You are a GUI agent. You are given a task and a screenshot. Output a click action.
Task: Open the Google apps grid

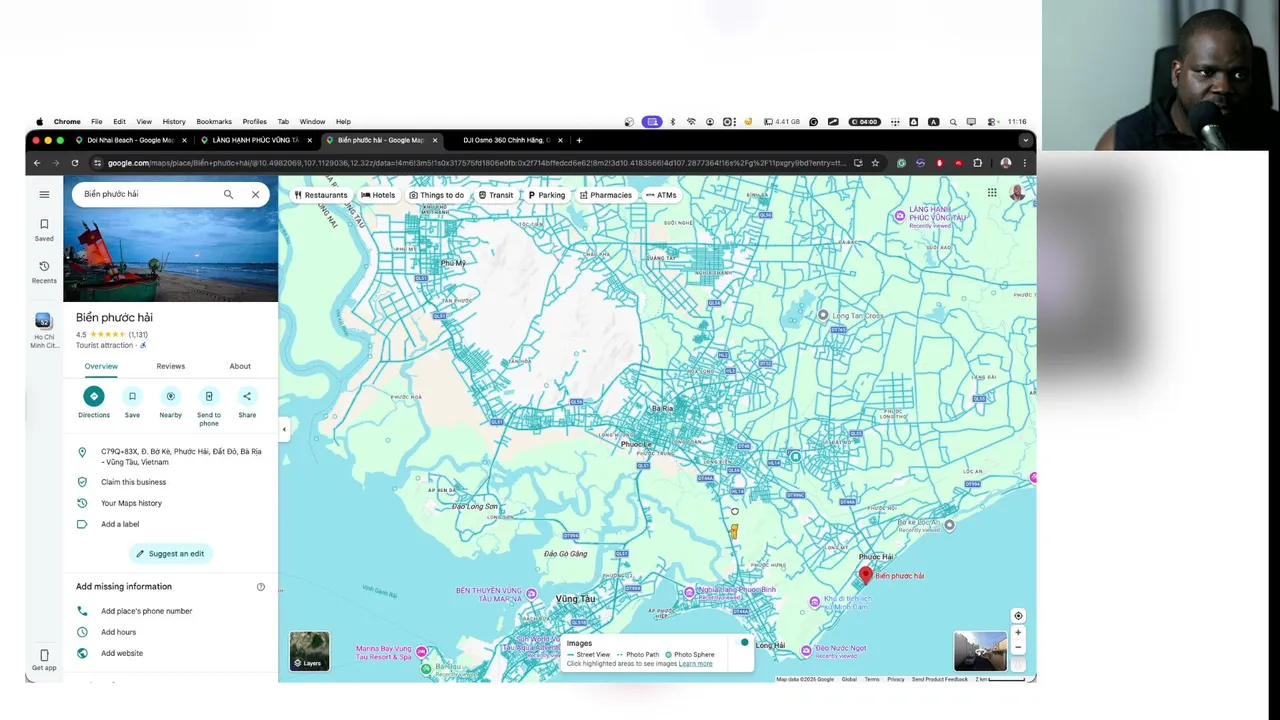[x=992, y=193]
